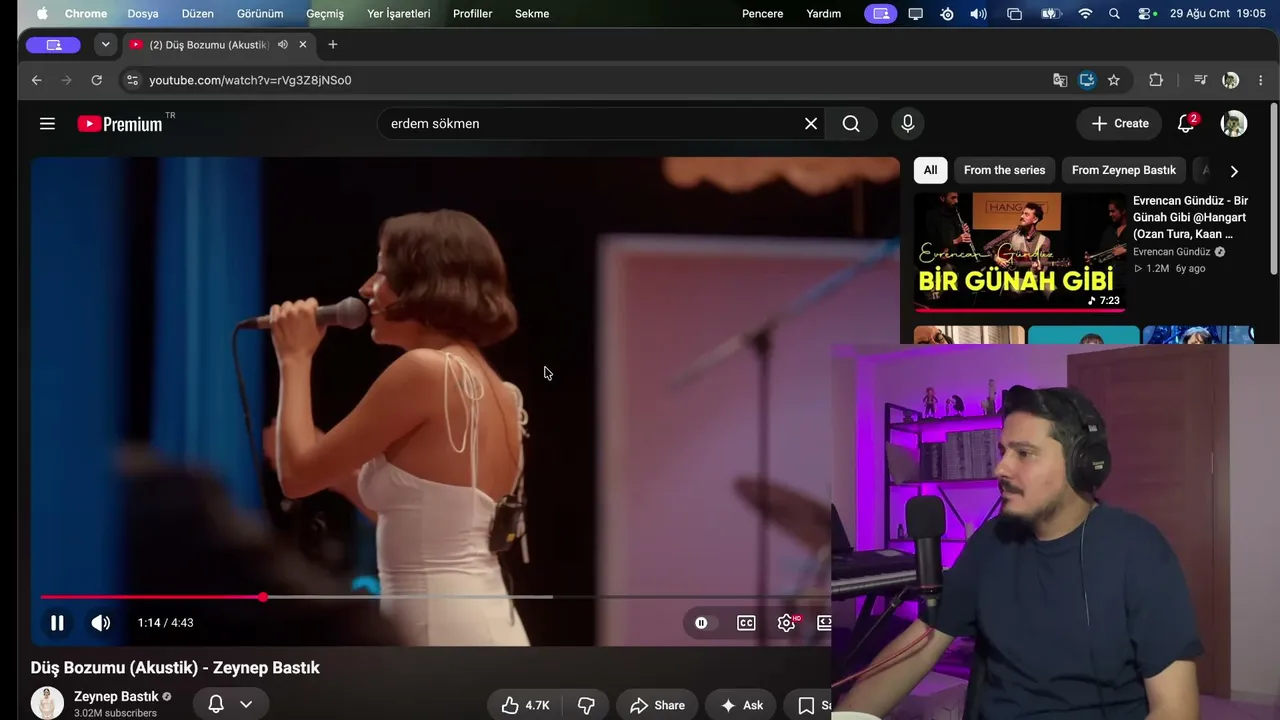The image size is (1280, 720).
Task: Click the purple screen-share pill in tab strip
Action: click(x=53, y=45)
